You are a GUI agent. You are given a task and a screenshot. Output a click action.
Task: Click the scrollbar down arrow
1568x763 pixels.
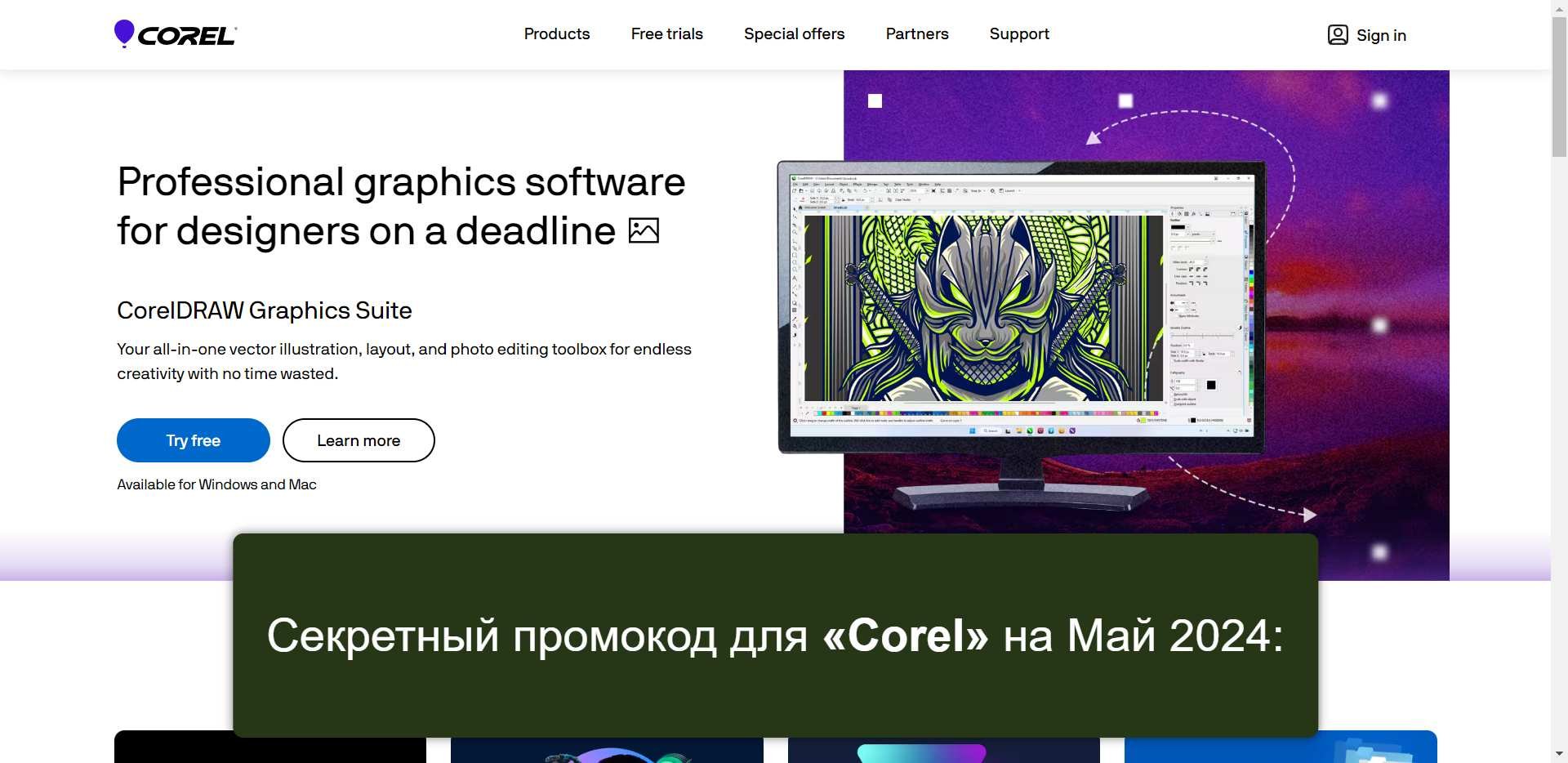[x=1559, y=754]
